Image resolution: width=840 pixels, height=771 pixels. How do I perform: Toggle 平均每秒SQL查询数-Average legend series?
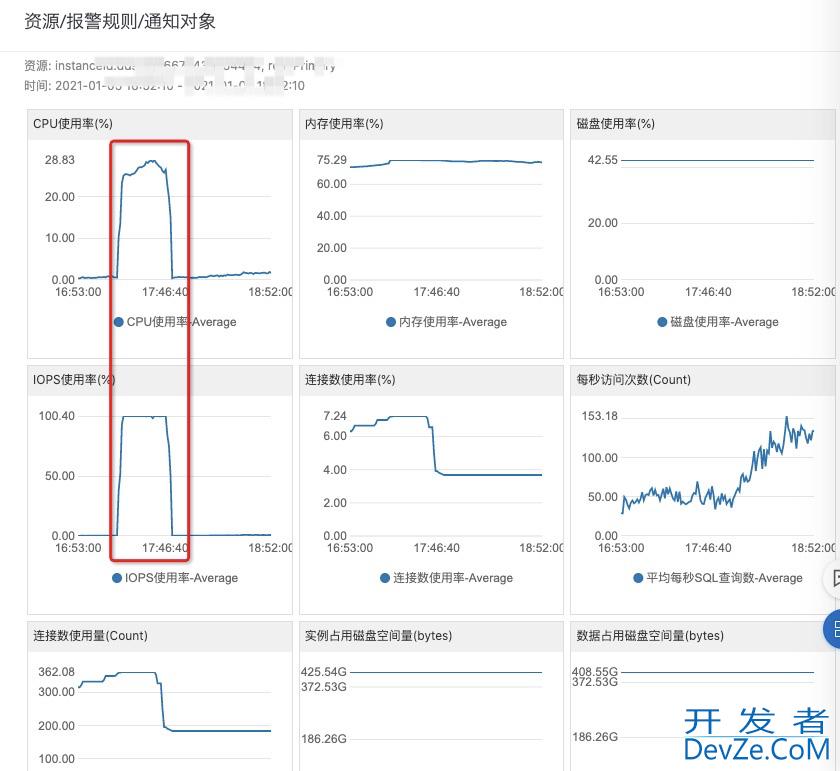tap(718, 578)
